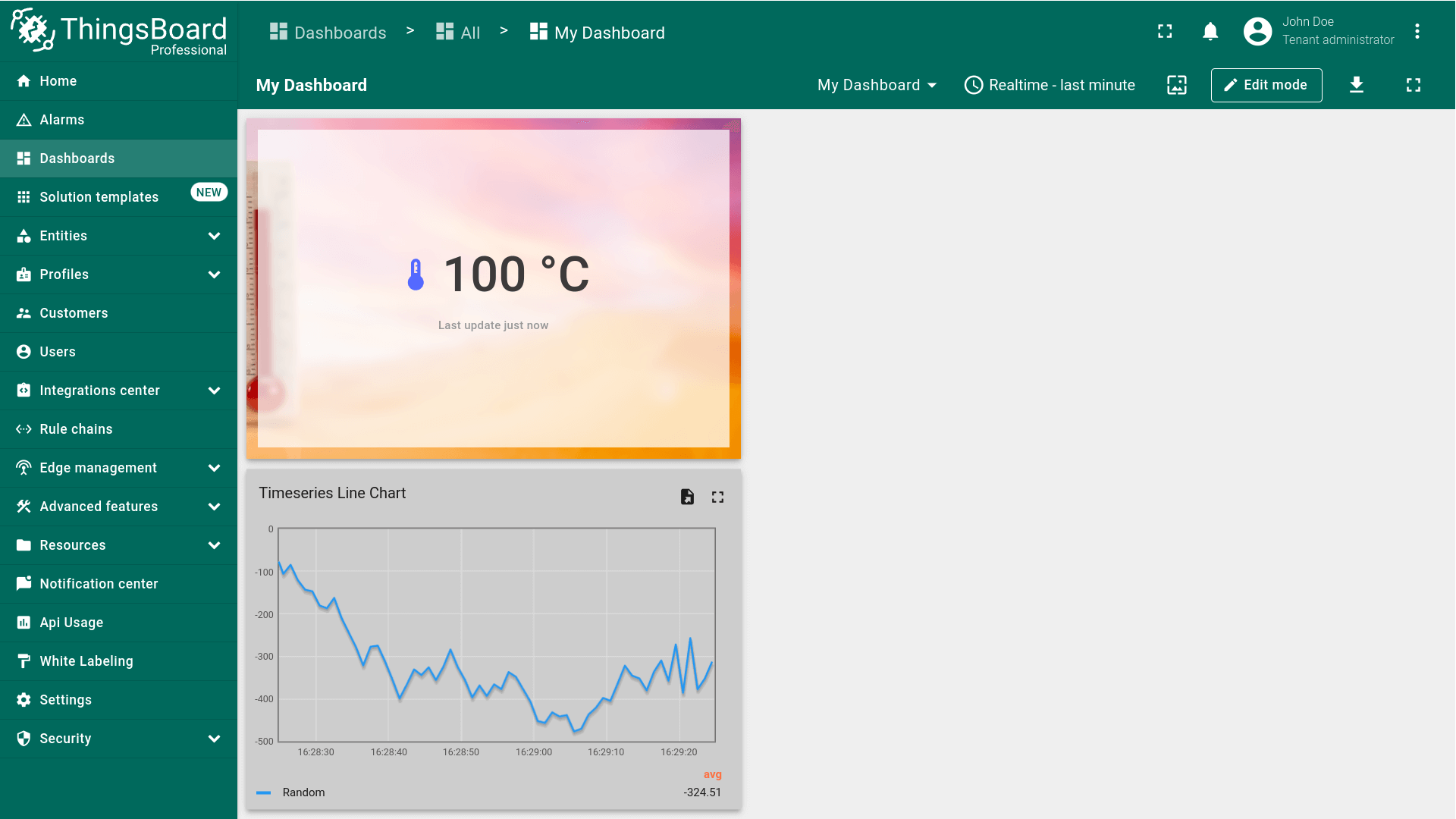Click the Entities shapes icon

(x=24, y=236)
